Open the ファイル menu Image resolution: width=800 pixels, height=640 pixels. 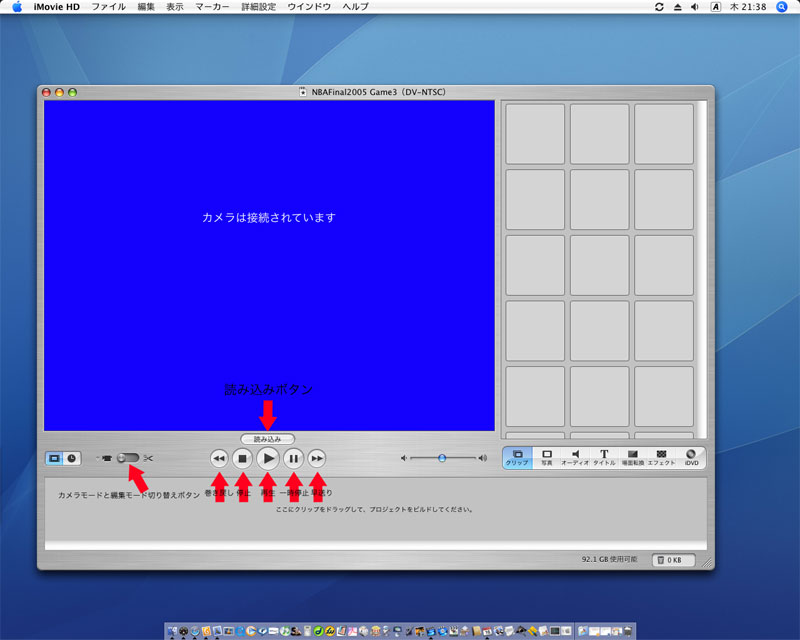click(x=108, y=7)
